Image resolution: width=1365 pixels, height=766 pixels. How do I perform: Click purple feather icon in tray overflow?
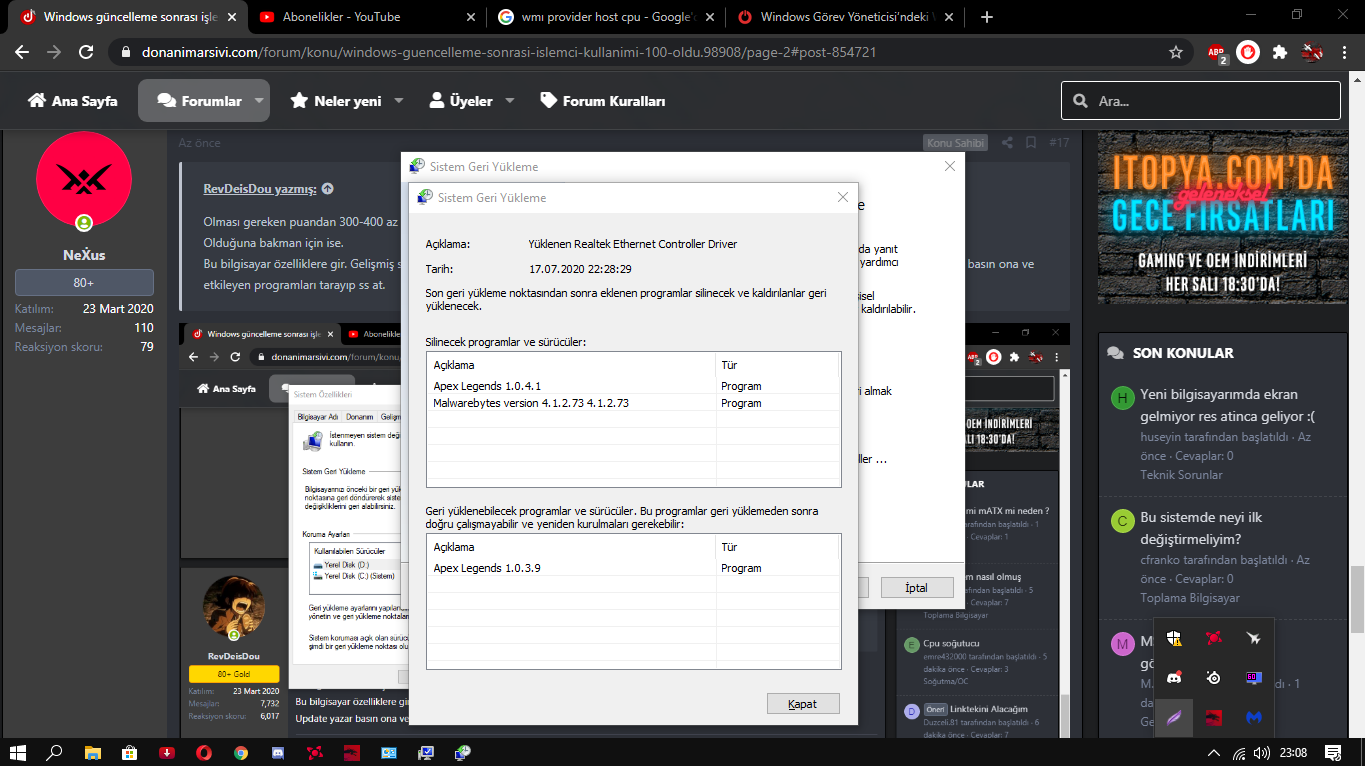pyautogui.click(x=1174, y=717)
